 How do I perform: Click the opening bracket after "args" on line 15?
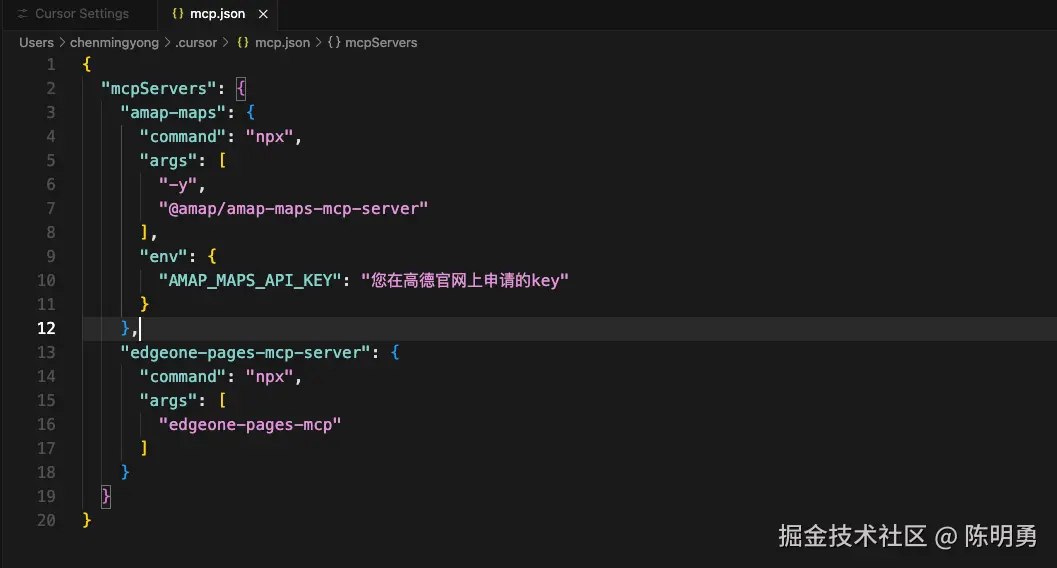[222, 400]
